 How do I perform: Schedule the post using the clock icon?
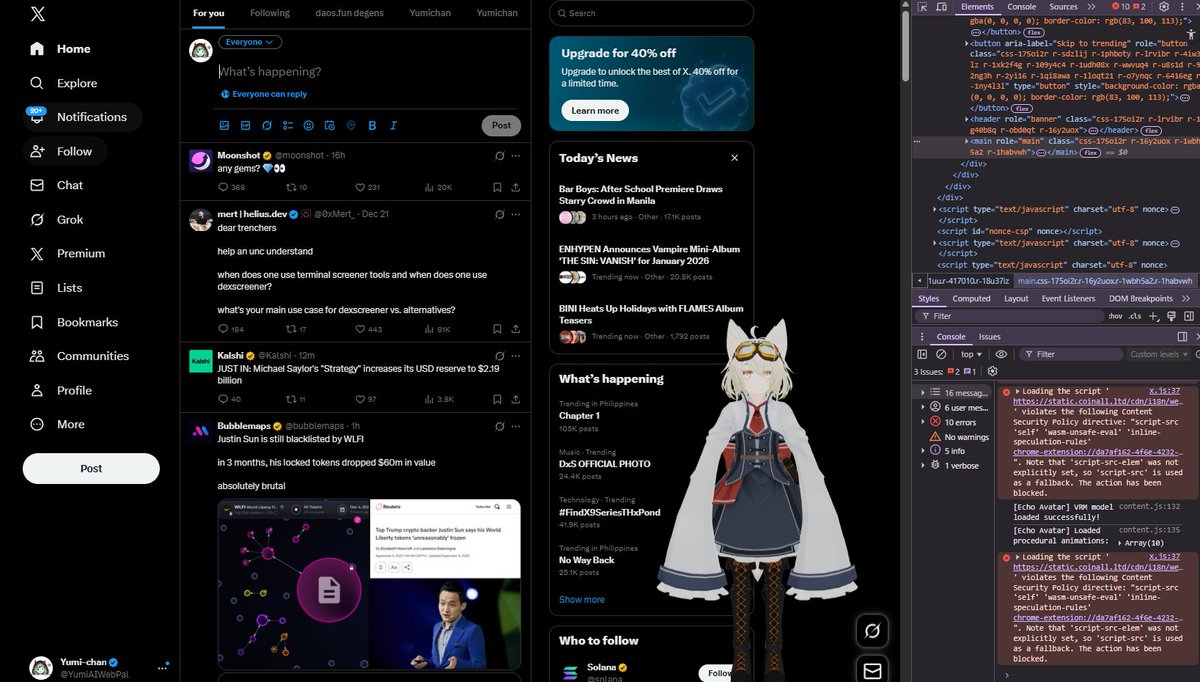[x=330, y=126]
